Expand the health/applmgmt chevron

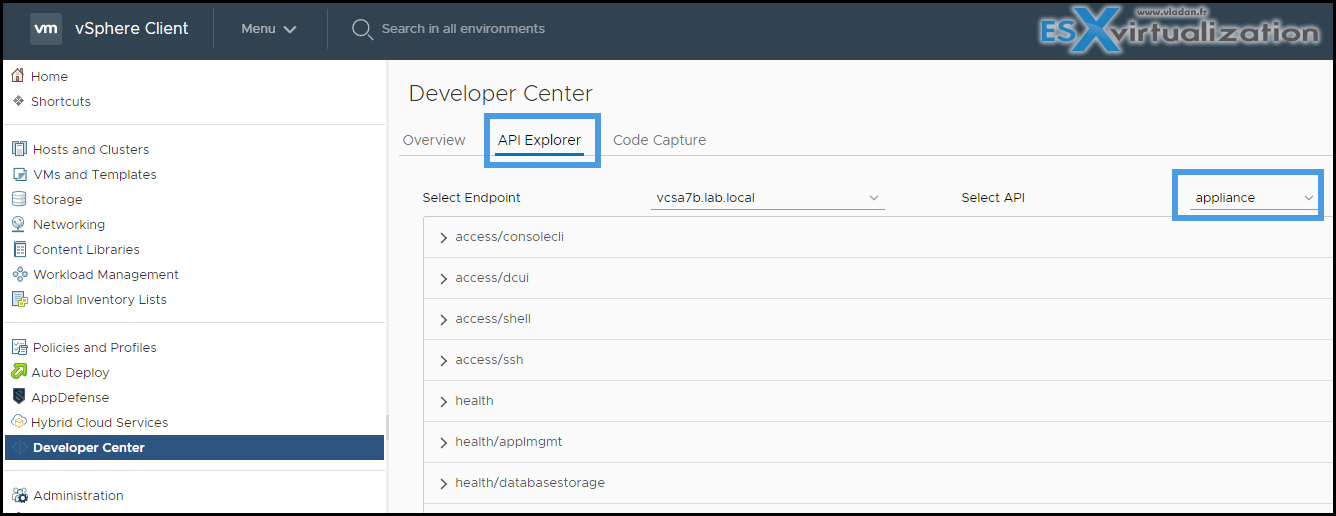click(443, 442)
